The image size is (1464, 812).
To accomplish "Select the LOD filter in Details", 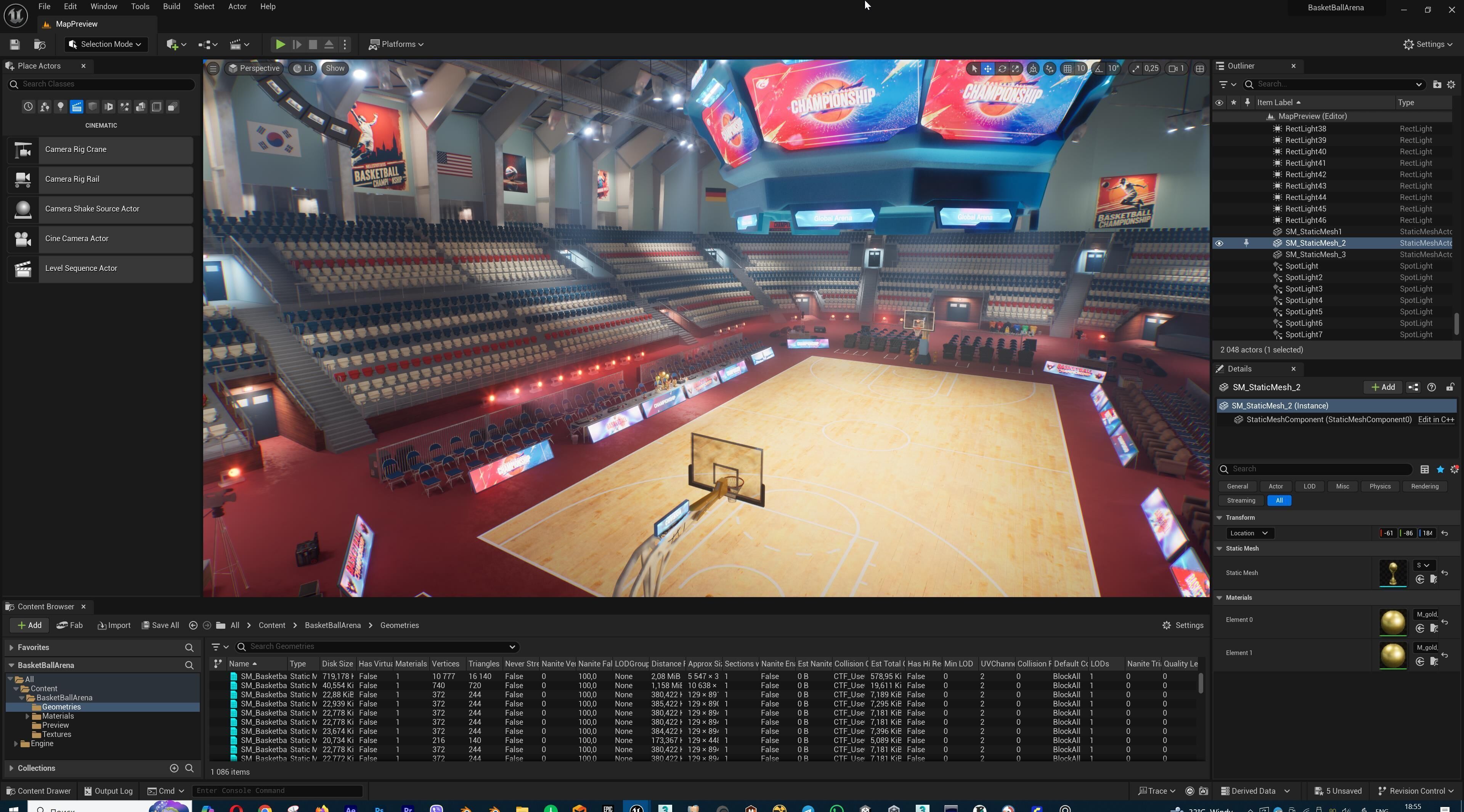I will click(1310, 486).
